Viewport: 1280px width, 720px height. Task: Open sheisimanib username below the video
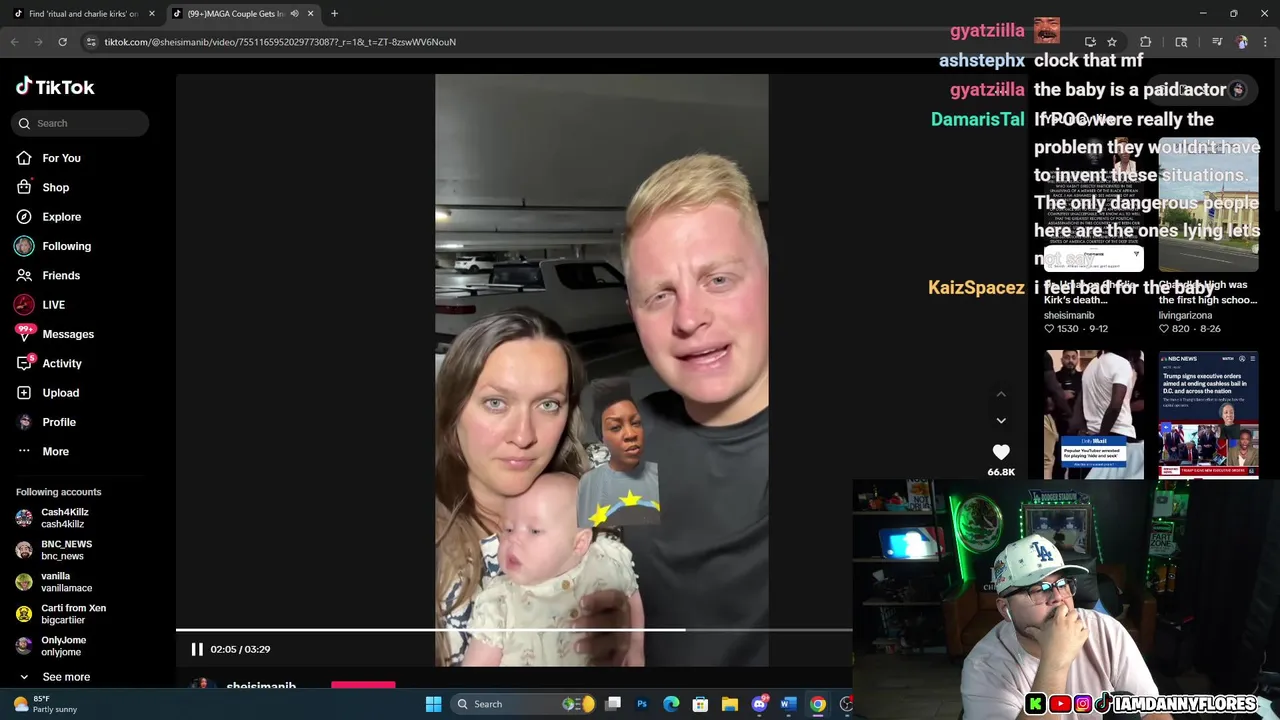point(261,687)
